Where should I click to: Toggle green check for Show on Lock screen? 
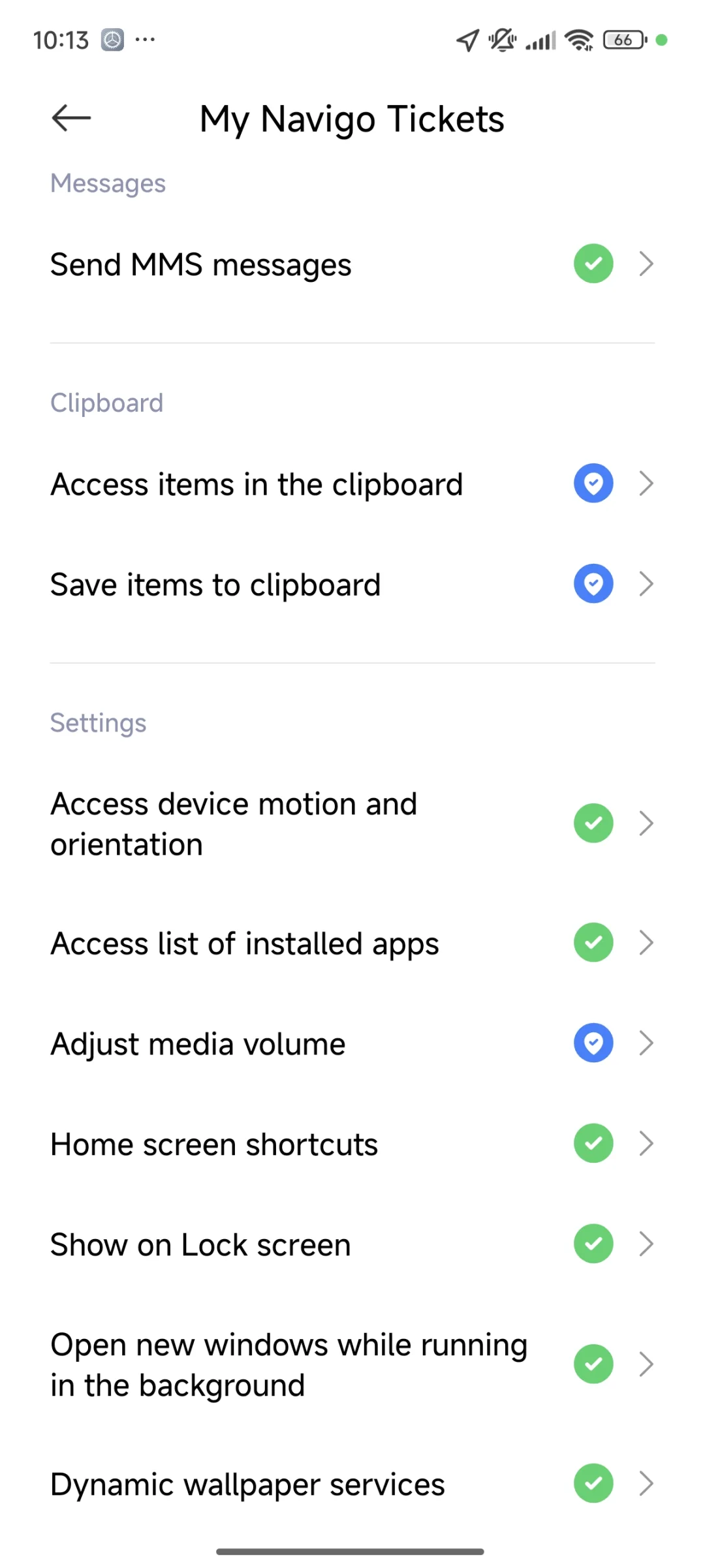coord(593,1244)
